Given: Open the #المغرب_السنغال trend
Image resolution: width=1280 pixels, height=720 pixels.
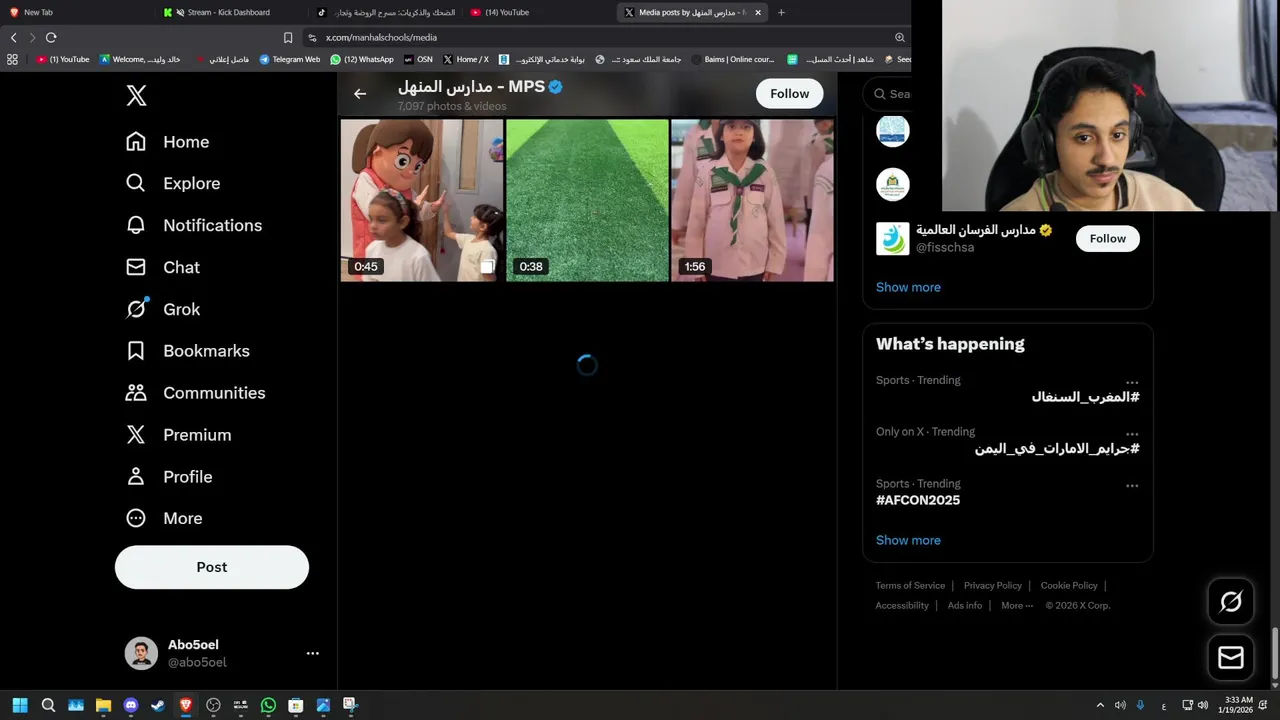Looking at the screenshot, I should pyautogui.click(x=1085, y=397).
